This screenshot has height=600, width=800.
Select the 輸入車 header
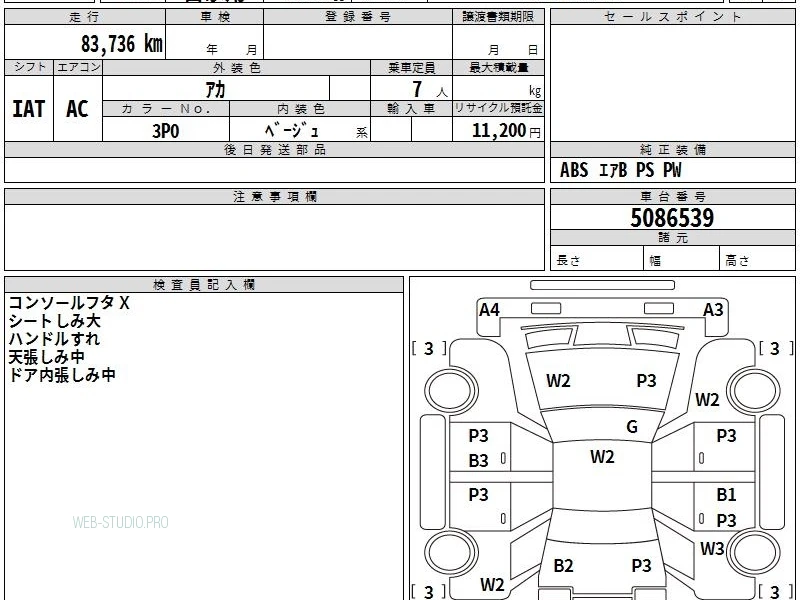click(x=411, y=109)
